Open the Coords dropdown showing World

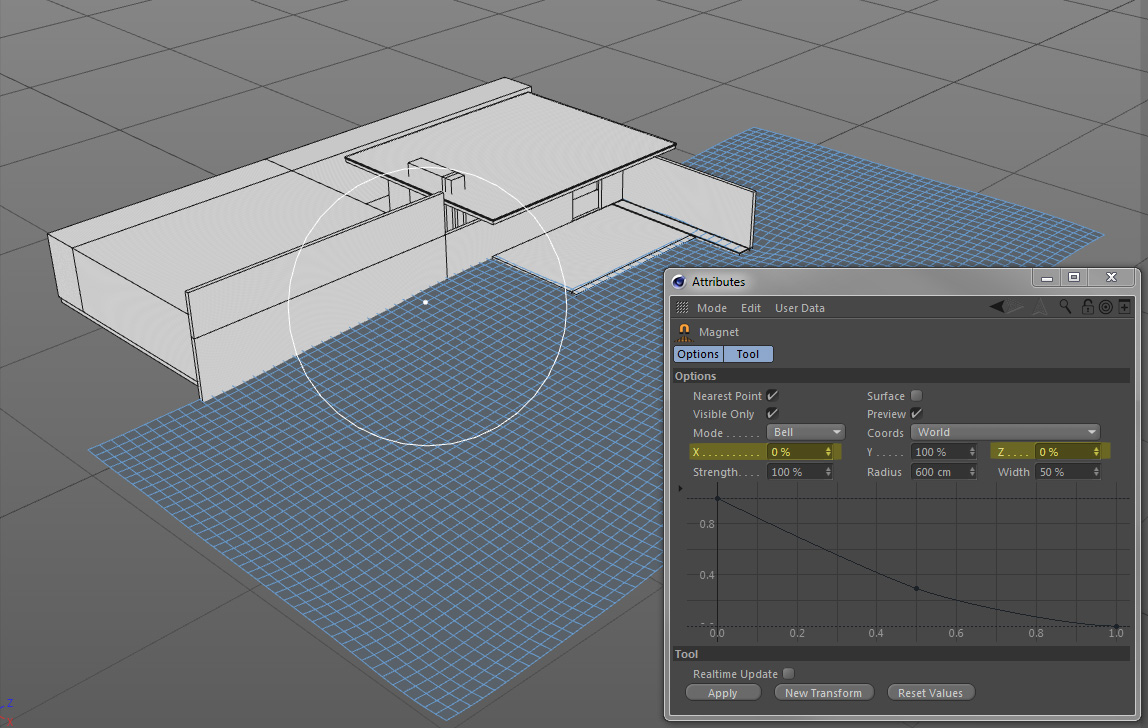(x=1004, y=432)
